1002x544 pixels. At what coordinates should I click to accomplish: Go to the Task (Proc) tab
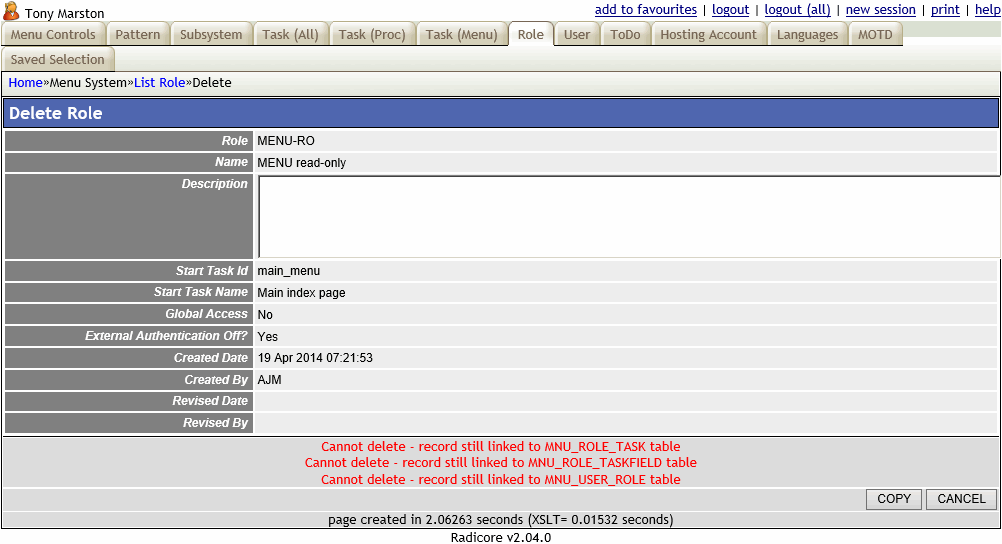[372, 35]
